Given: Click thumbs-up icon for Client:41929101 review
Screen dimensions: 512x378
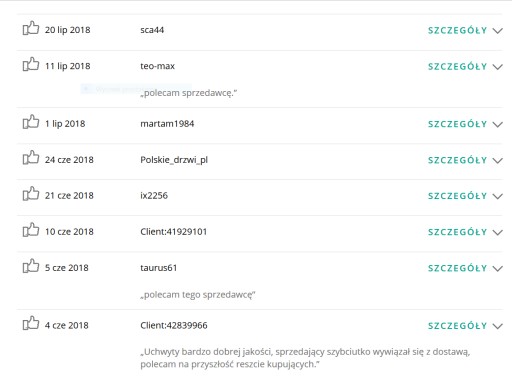Looking at the screenshot, I should (x=31, y=230).
